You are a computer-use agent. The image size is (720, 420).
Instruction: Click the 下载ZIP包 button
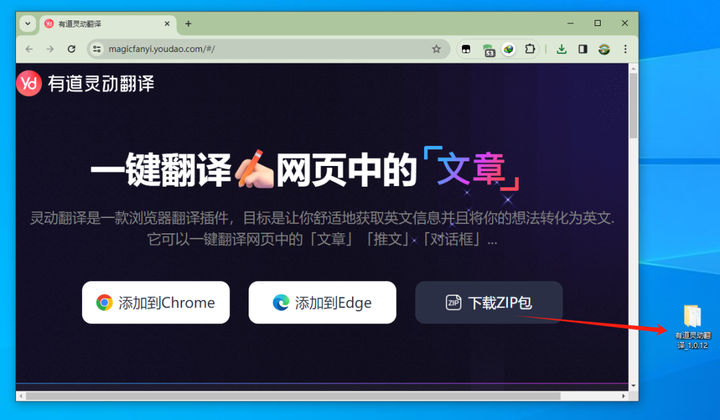pos(489,302)
